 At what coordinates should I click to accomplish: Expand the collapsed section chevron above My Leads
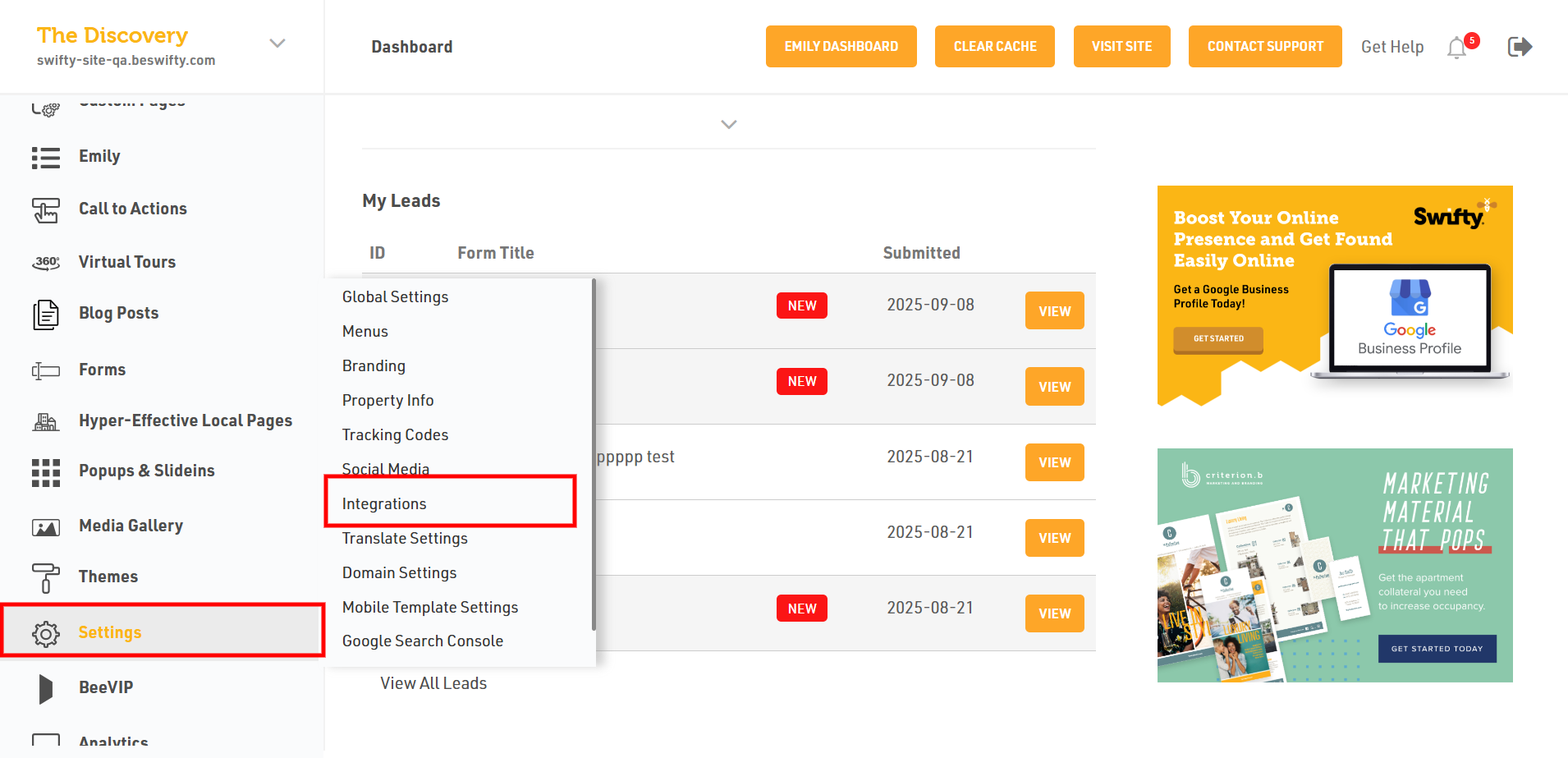click(728, 124)
